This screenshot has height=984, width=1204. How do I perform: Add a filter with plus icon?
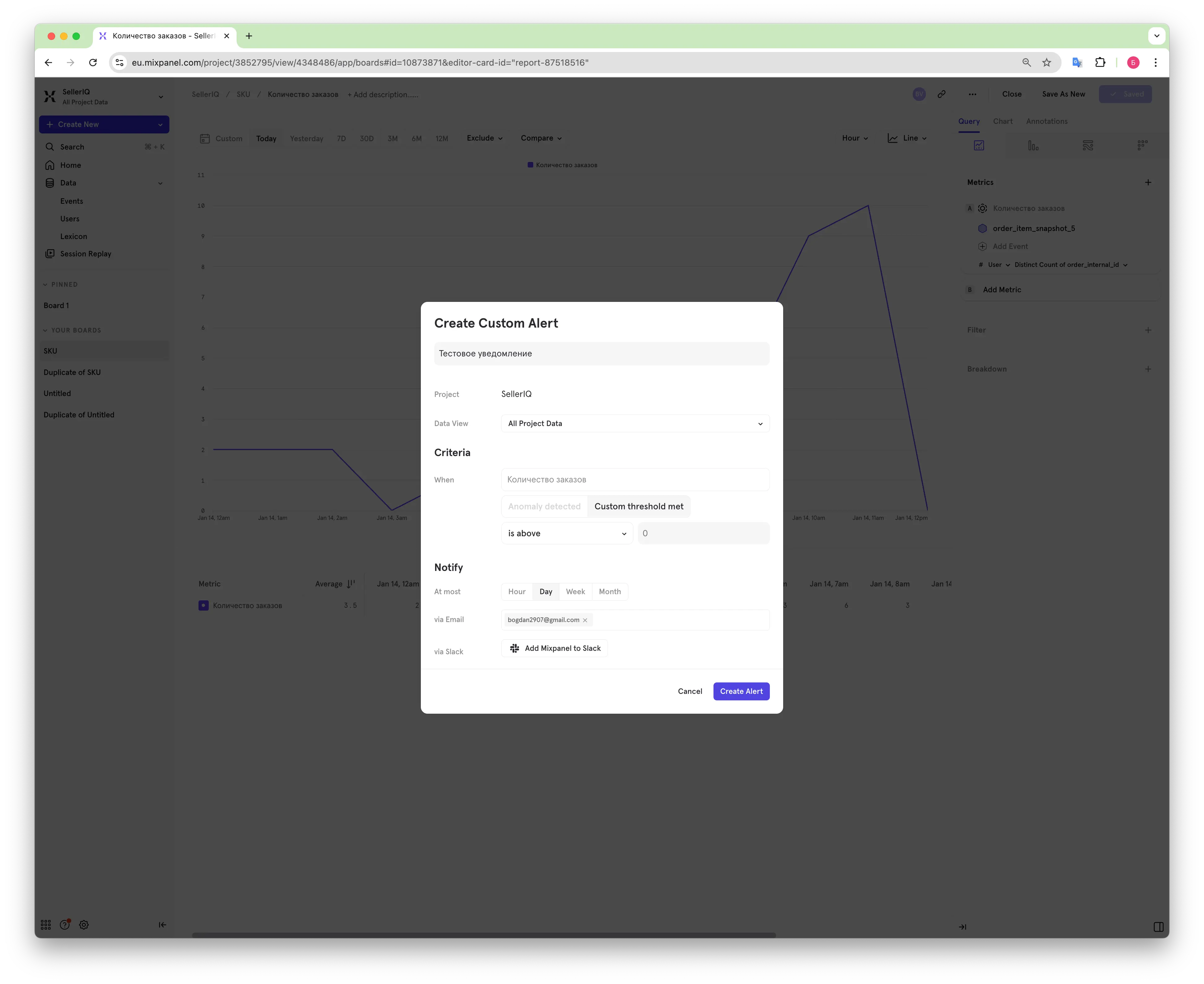tap(1148, 330)
